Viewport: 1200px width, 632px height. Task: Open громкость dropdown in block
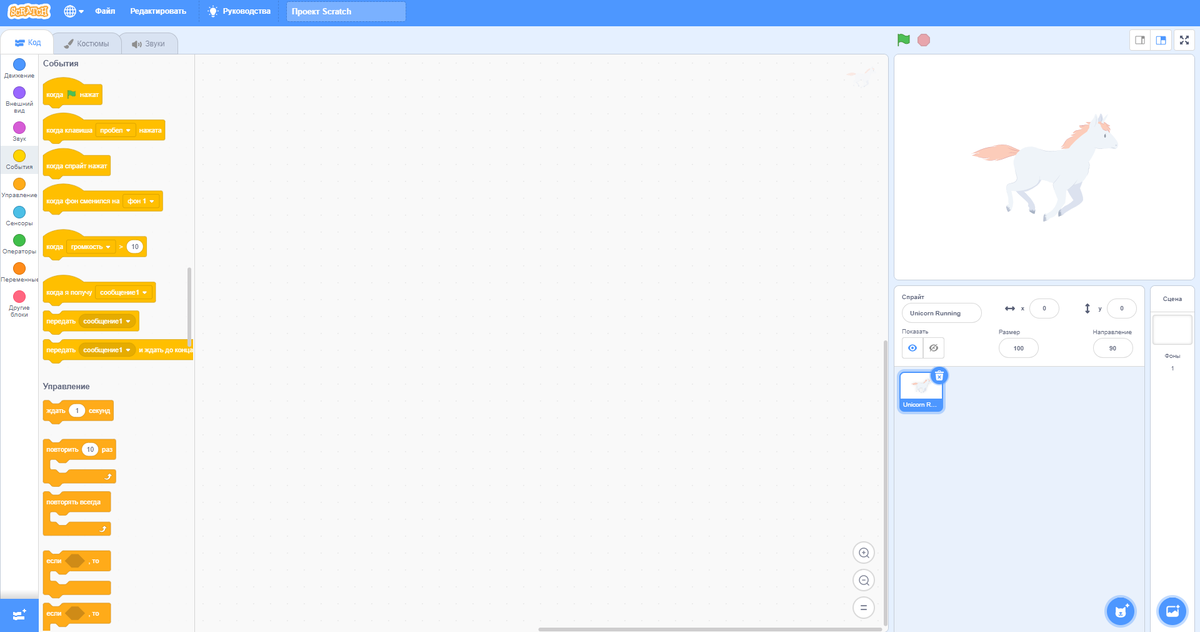click(x=91, y=246)
